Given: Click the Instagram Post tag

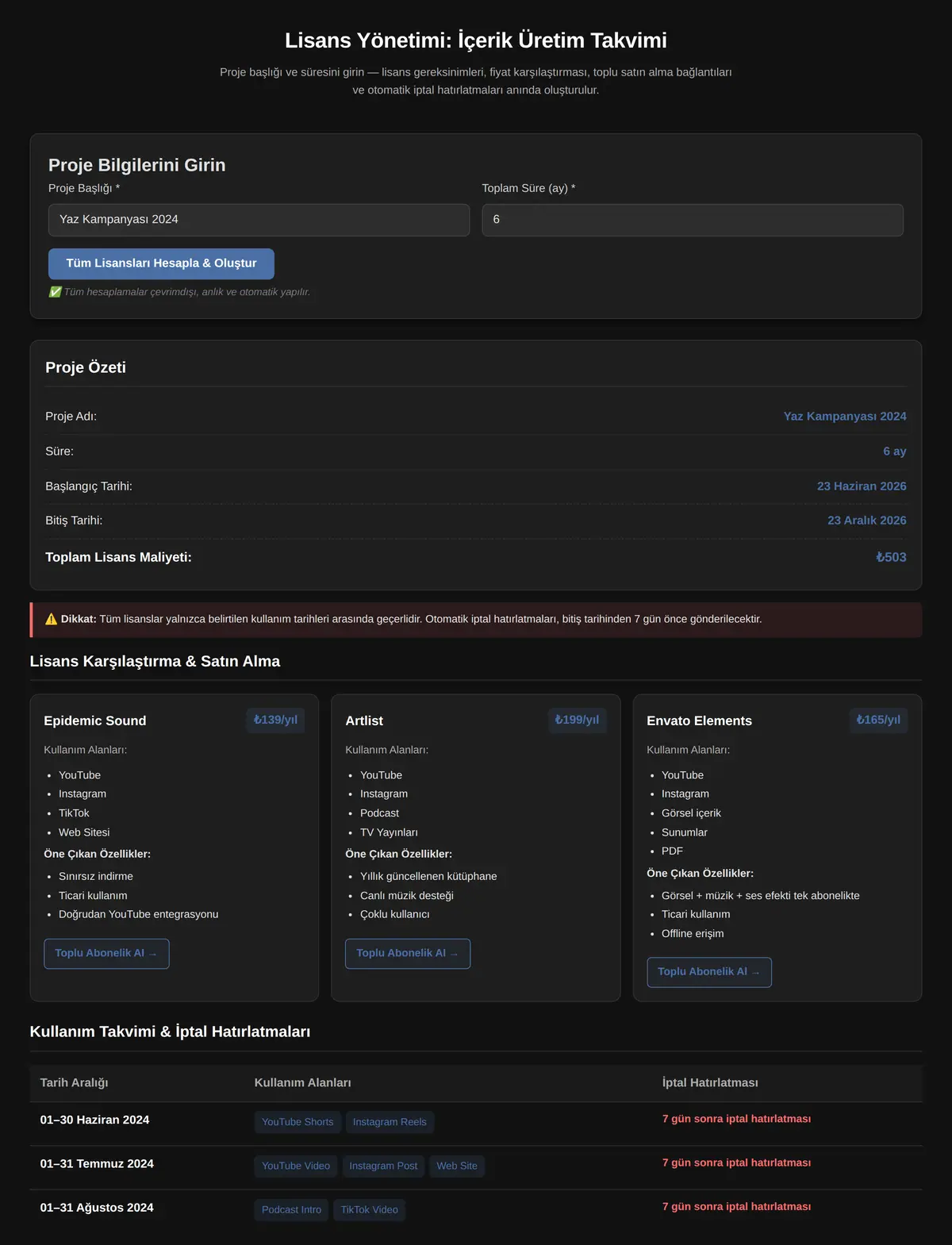Looking at the screenshot, I should pos(383,1166).
